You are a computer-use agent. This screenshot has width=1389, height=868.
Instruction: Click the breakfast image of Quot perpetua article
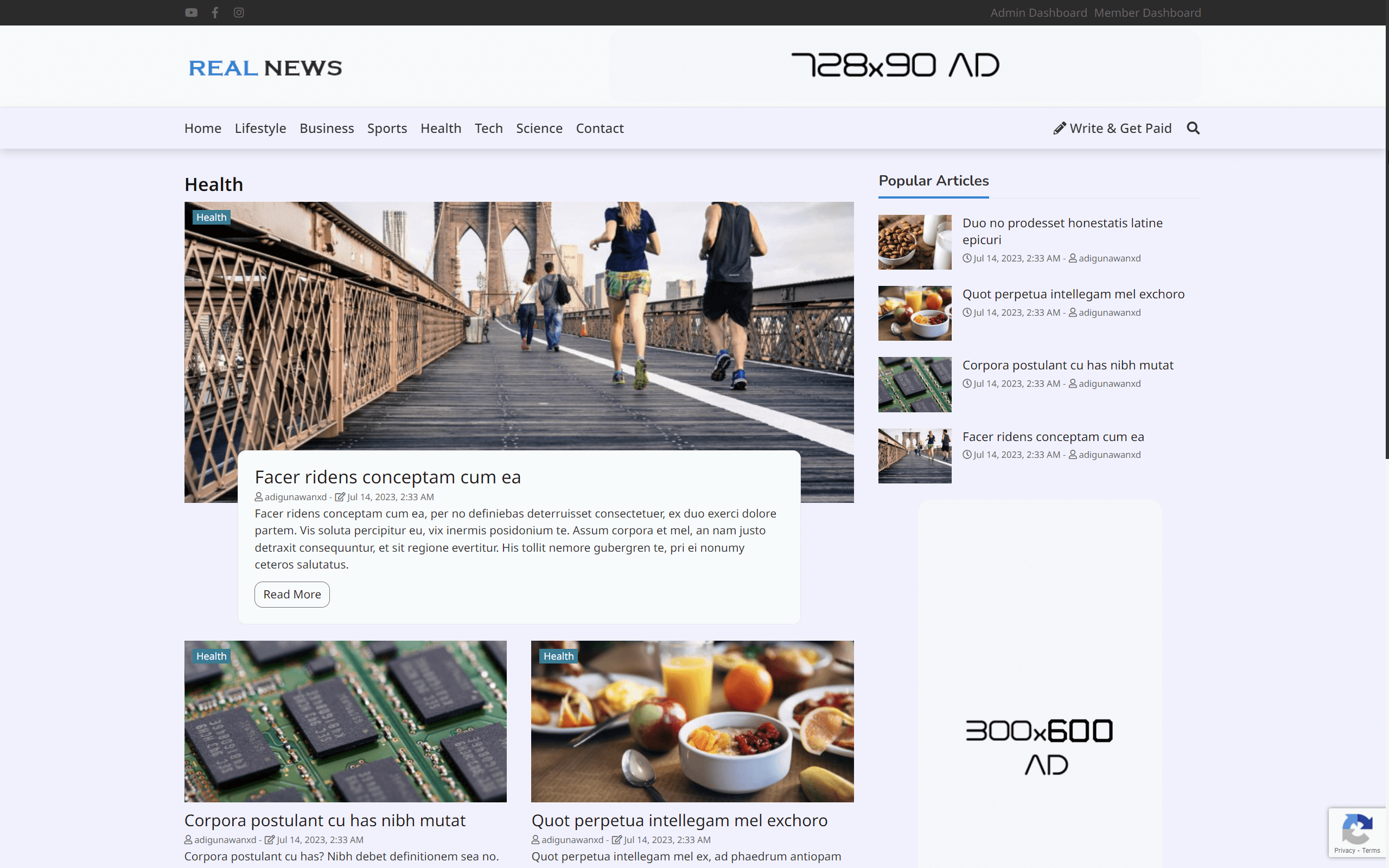[x=692, y=721]
